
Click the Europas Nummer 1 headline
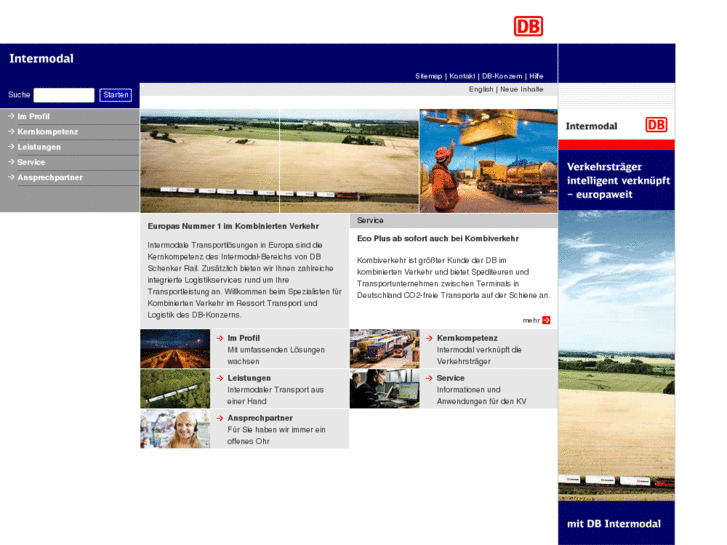(x=233, y=226)
